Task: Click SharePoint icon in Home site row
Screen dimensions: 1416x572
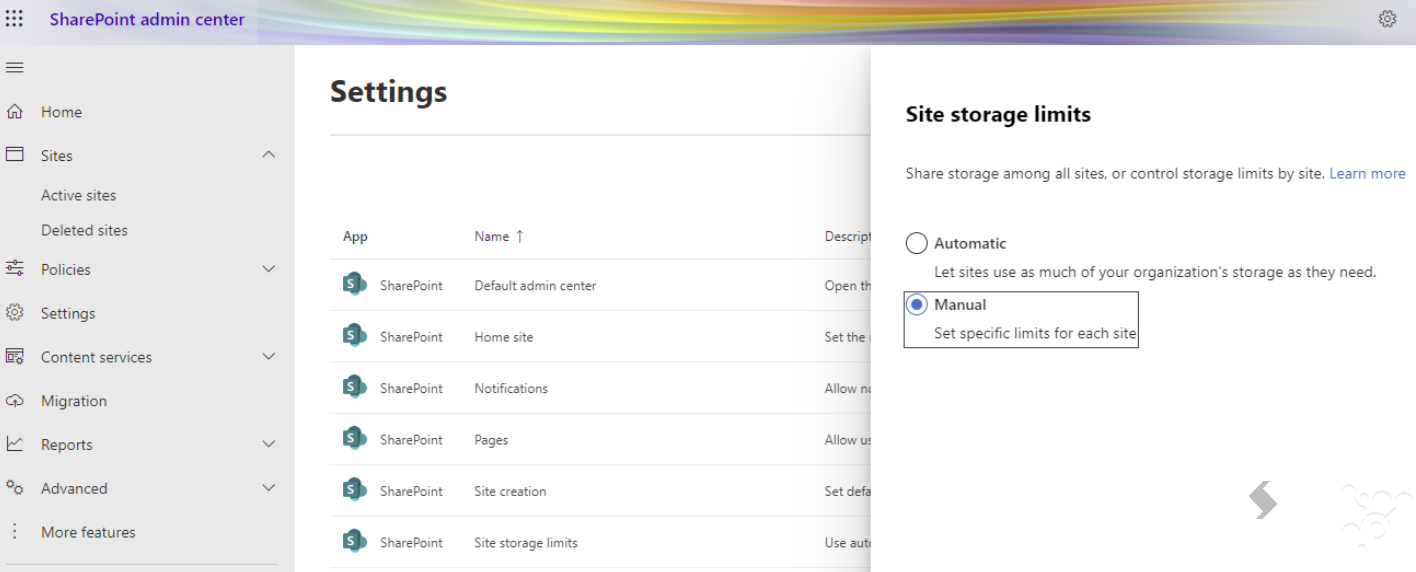Action: click(354, 336)
